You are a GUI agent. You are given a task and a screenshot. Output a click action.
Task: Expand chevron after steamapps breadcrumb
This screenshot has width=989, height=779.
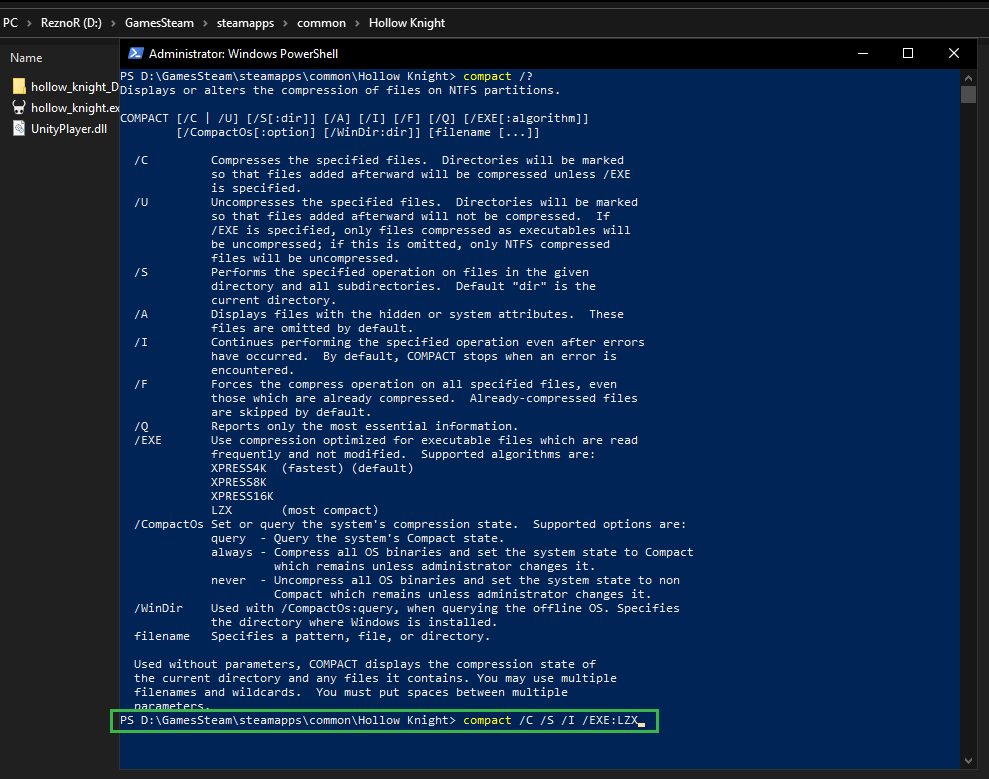pos(286,23)
